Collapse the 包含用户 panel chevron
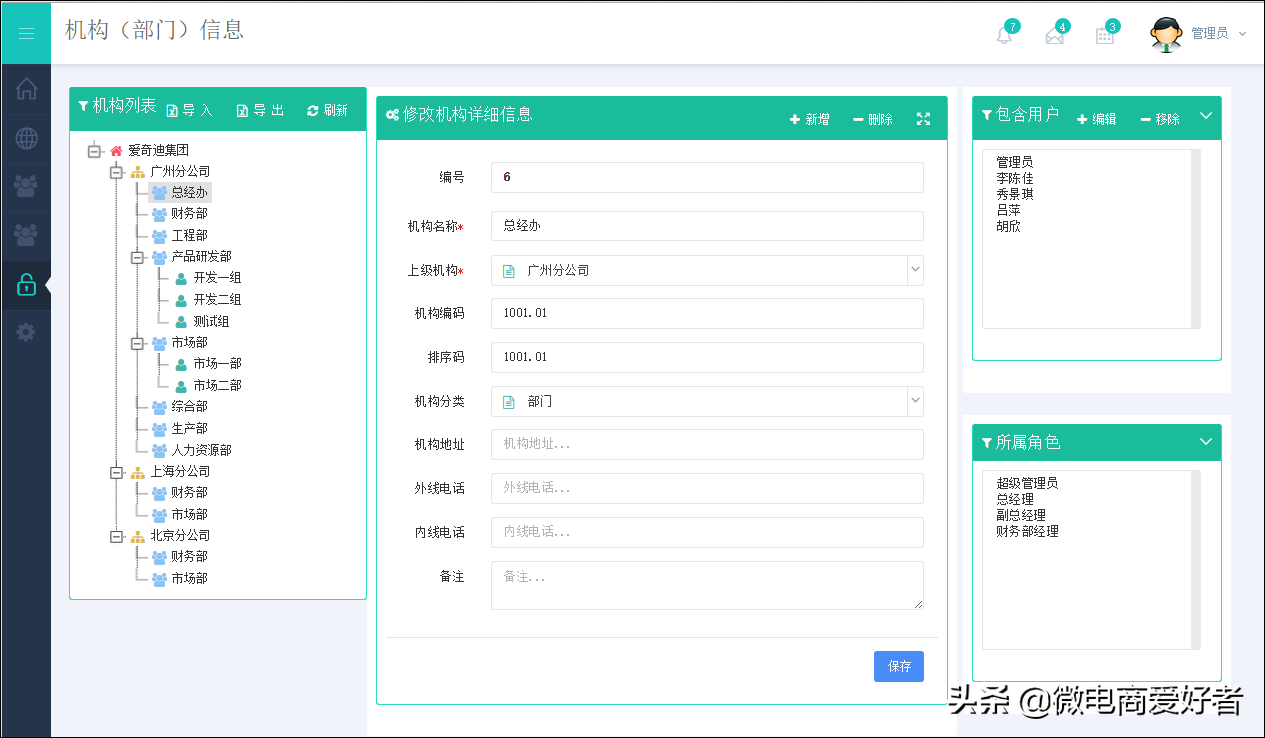Image resolution: width=1265 pixels, height=738 pixels. pos(1206,115)
